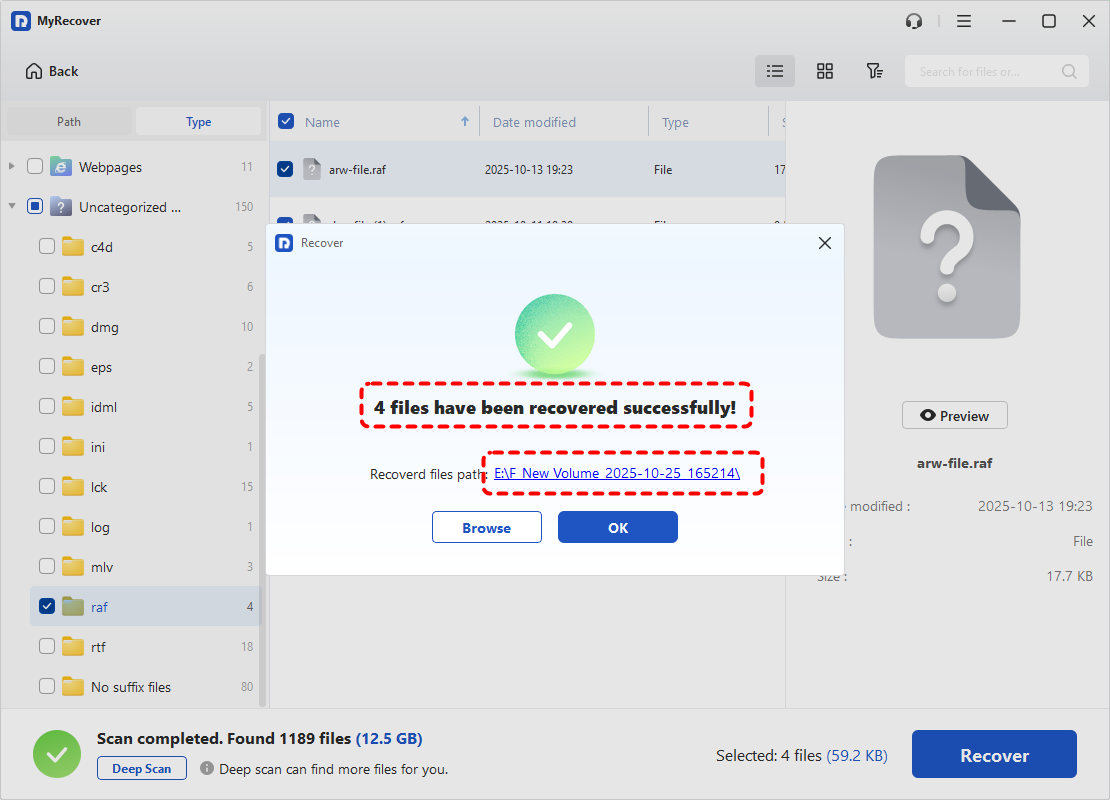The image size is (1110, 800).
Task: Click the search magnifier icon
Action: [1069, 71]
